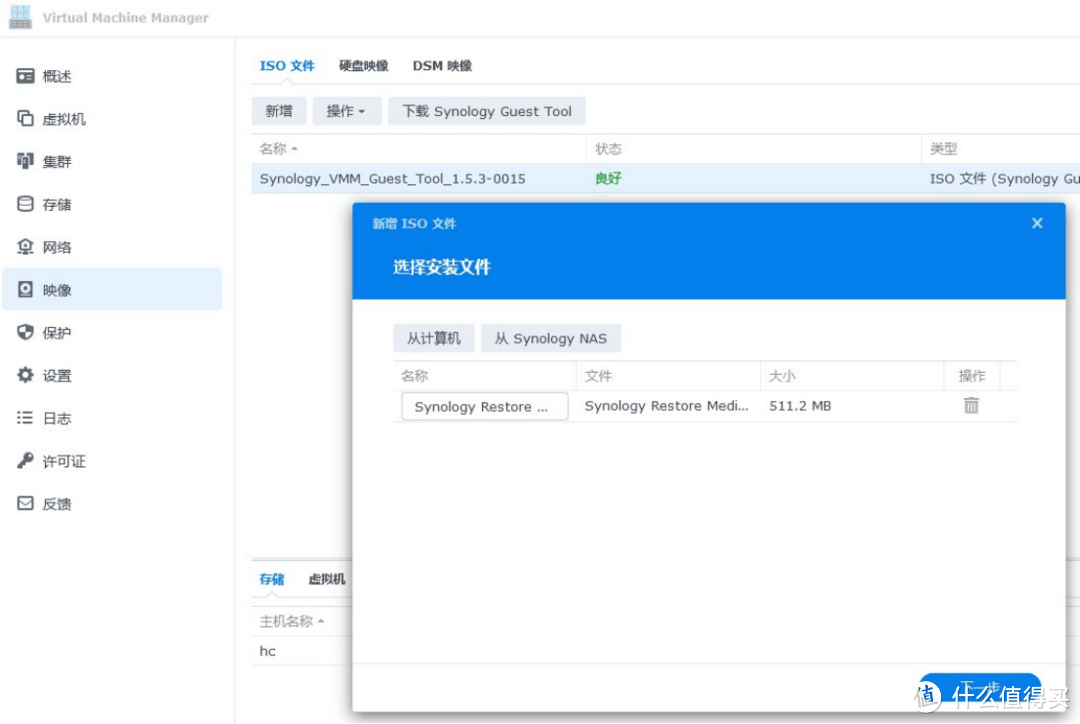The height and width of the screenshot is (724, 1080).
Task: Select the Cluster (集群) icon in sidebar
Action: [26, 161]
